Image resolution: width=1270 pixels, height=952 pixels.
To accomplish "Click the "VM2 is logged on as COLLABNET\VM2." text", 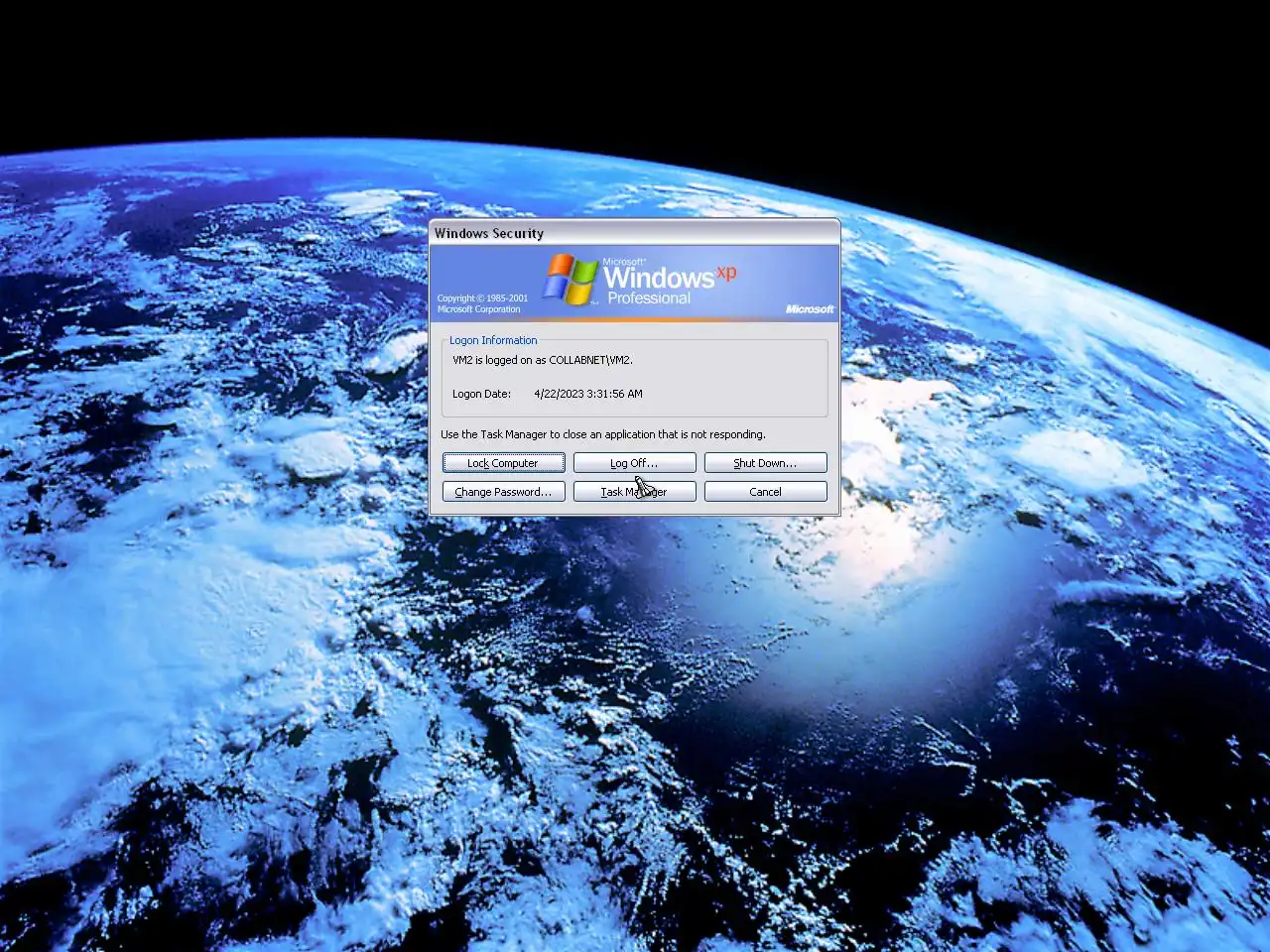I will (x=542, y=360).
